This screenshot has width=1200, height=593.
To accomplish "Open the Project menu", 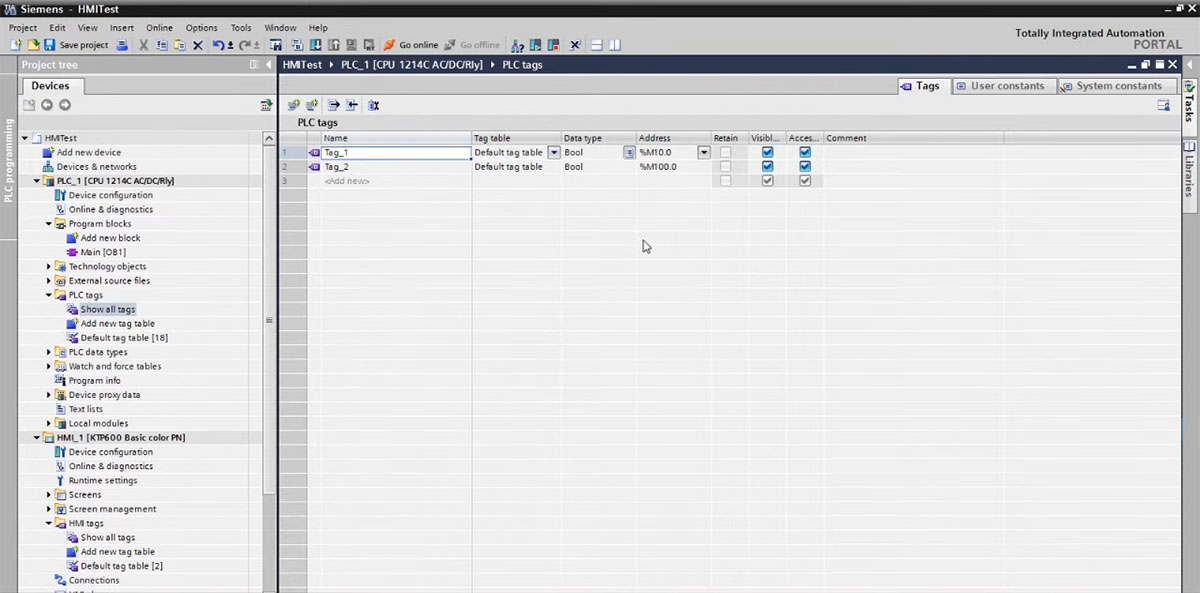I will pyautogui.click(x=23, y=28).
